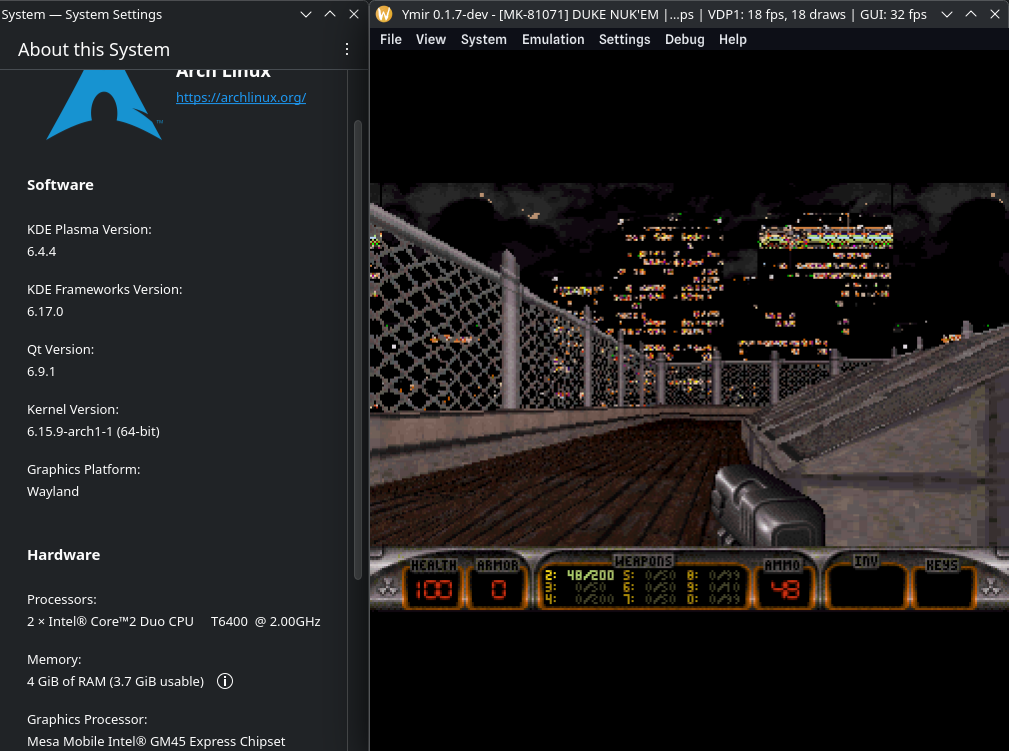The width and height of the screenshot is (1009, 751).
Task: Click the pistol weapon in the game view
Action: click(769, 507)
